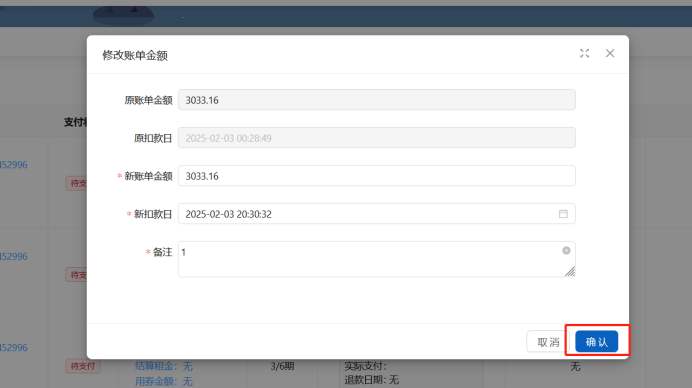Focus the 新扣款日 date input
The image size is (692, 388).
(x=376, y=214)
